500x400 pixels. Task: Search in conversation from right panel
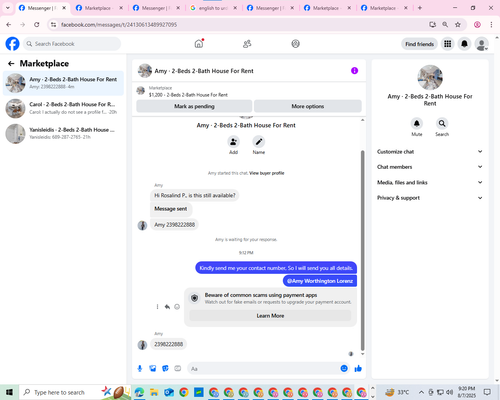coord(442,124)
